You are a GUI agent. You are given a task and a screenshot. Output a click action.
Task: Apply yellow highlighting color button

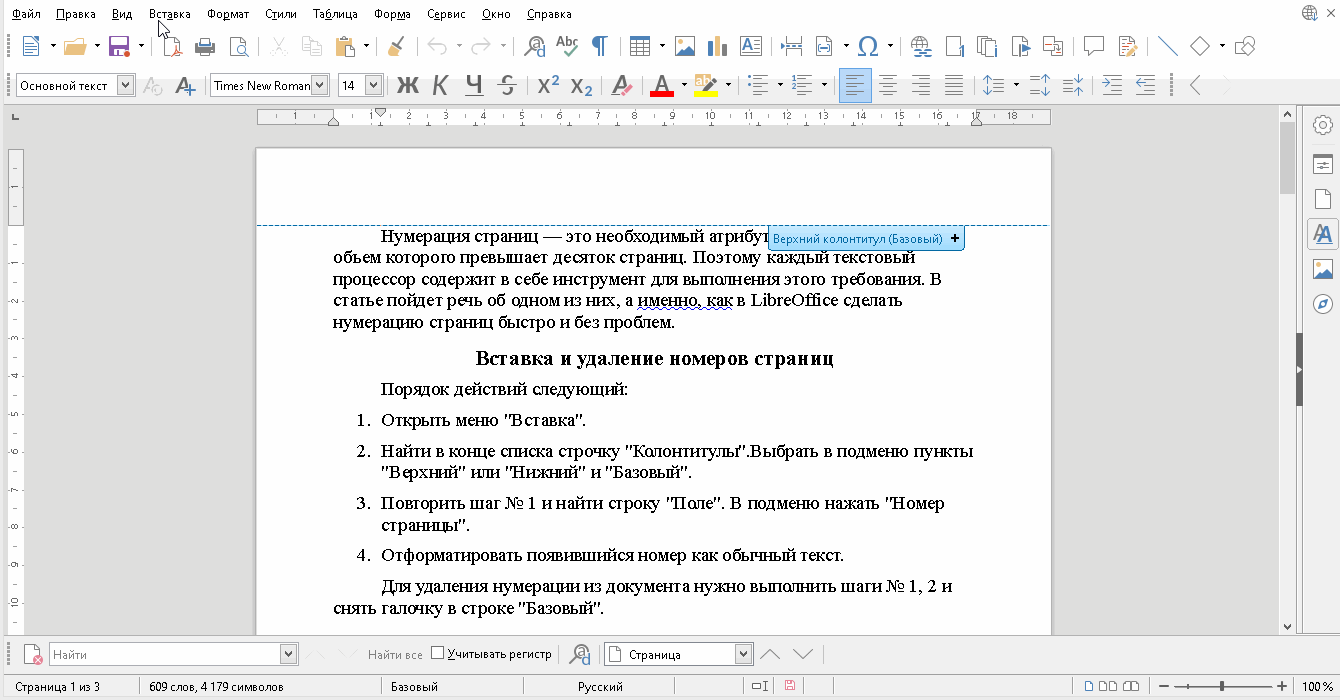pyautogui.click(x=705, y=86)
